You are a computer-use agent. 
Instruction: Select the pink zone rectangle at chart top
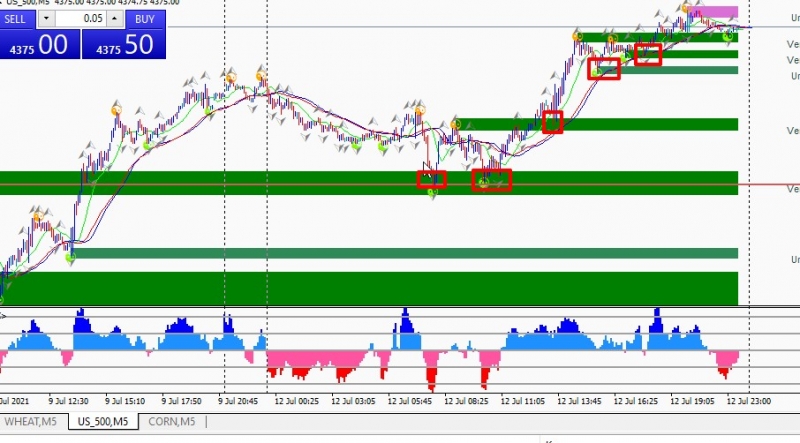click(712, 11)
